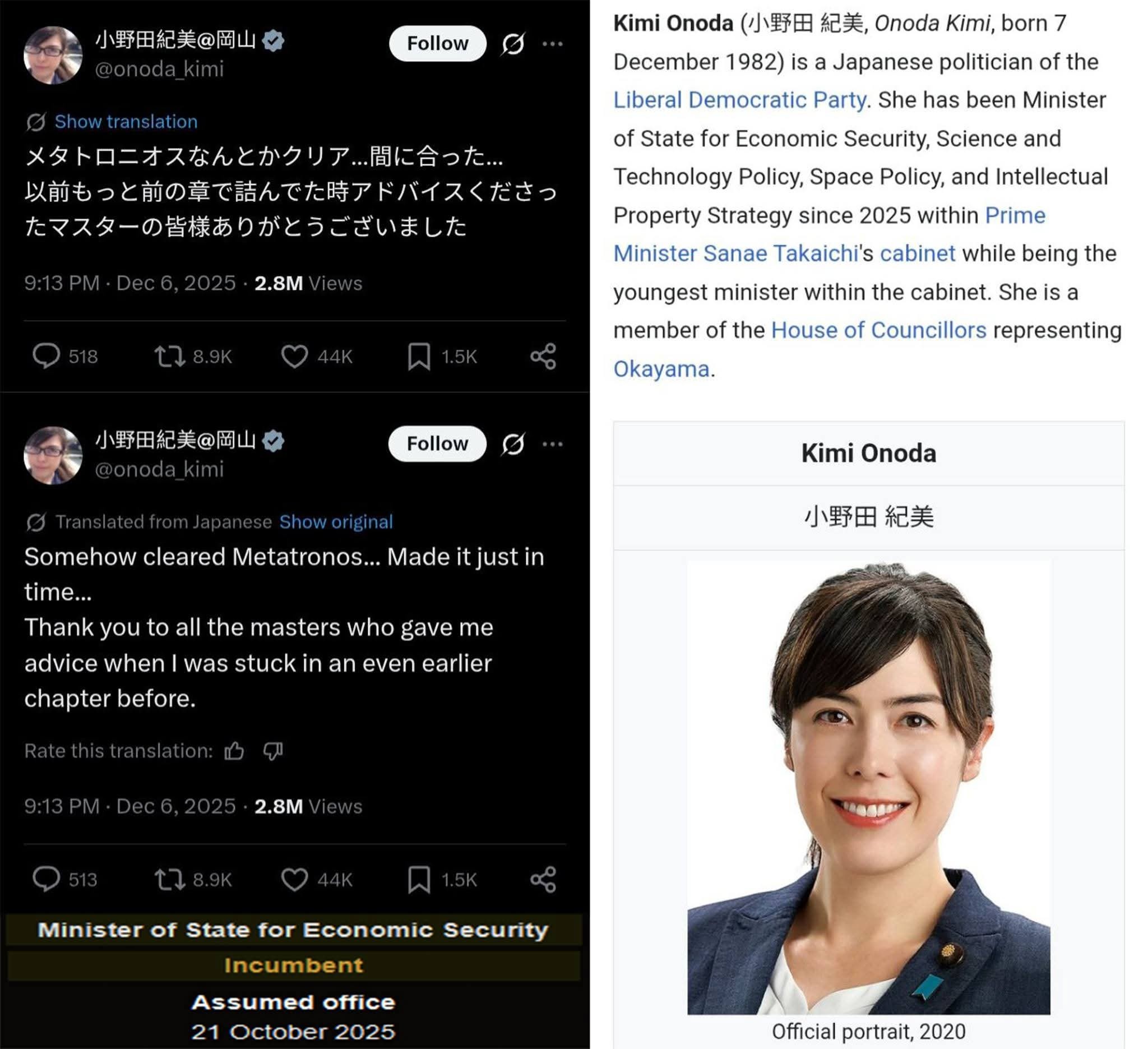Click the Follow button on the second tweet
This screenshot has width=1148, height=1049.
point(437,443)
